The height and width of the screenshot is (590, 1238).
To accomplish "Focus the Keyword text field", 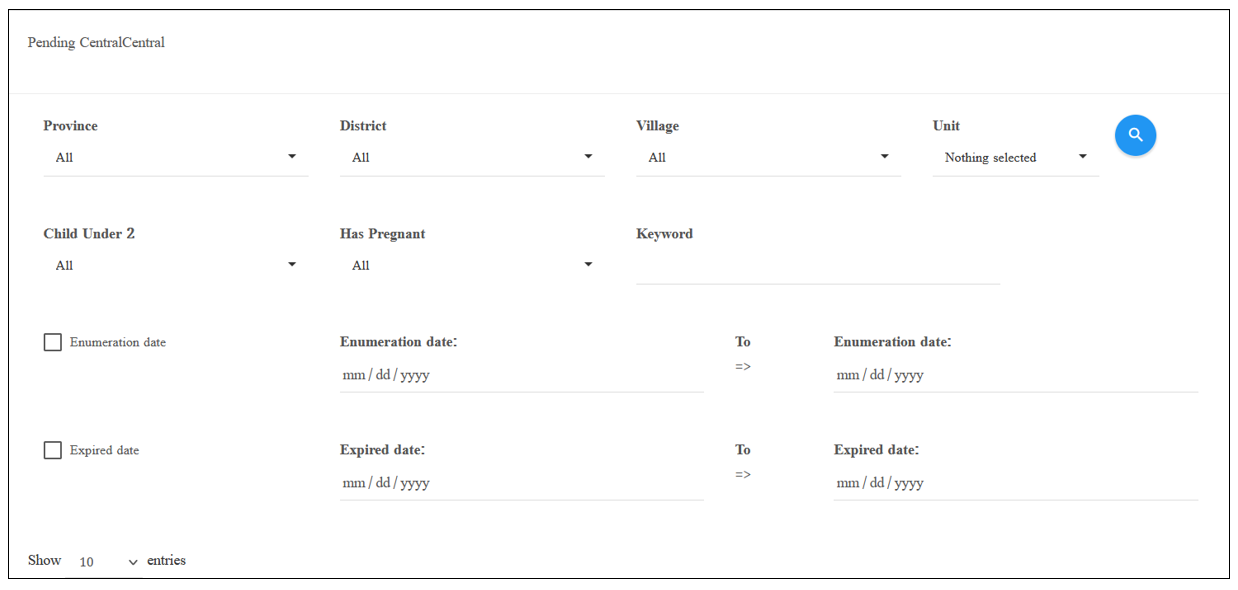I will pyautogui.click(x=818, y=266).
